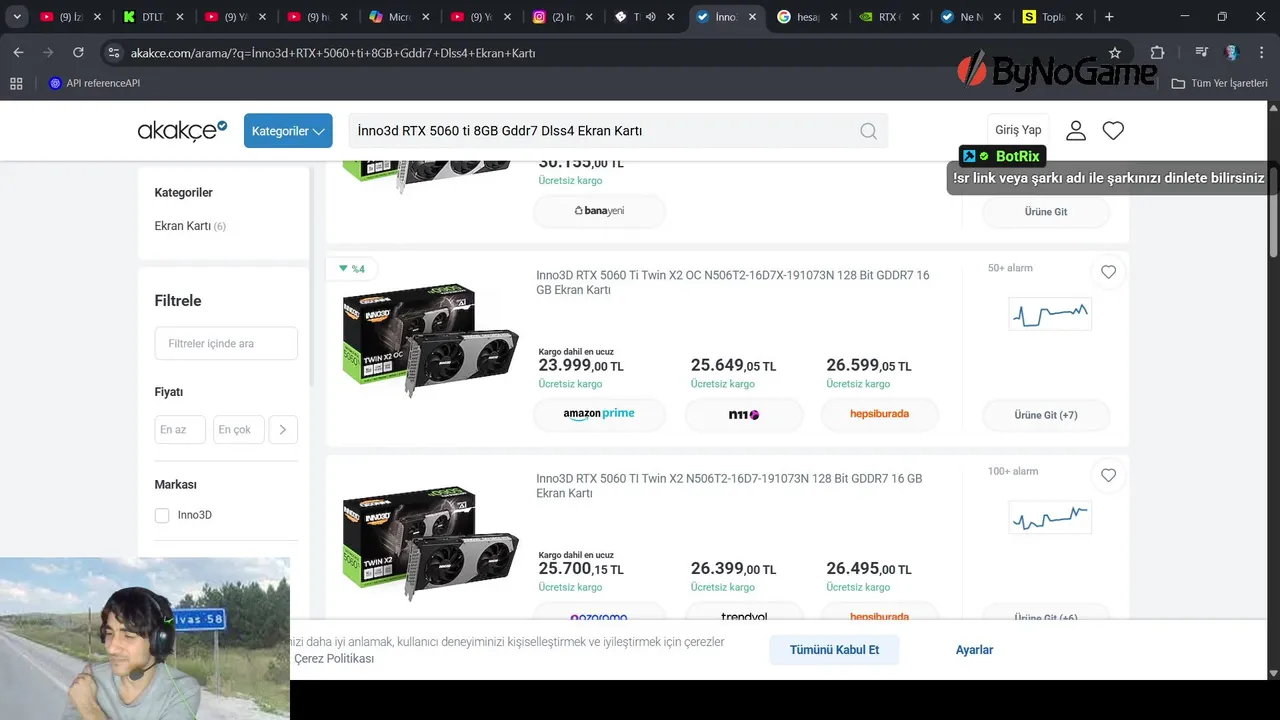Go back to the previous page
Viewport: 1280px width, 720px height.
point(18,52)
